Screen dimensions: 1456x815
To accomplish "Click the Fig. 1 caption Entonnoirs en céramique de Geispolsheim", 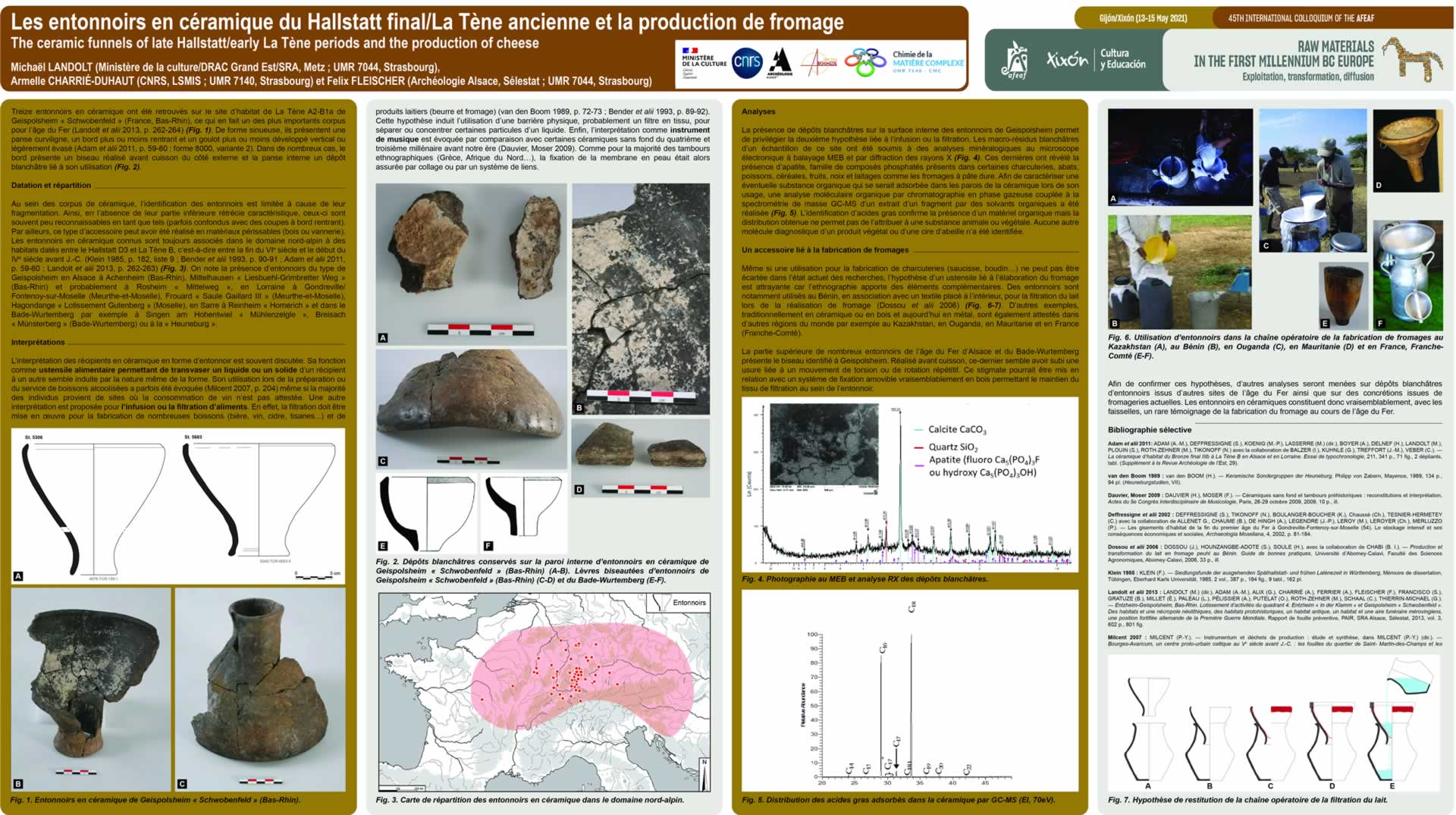I will (x=155, y=800).
